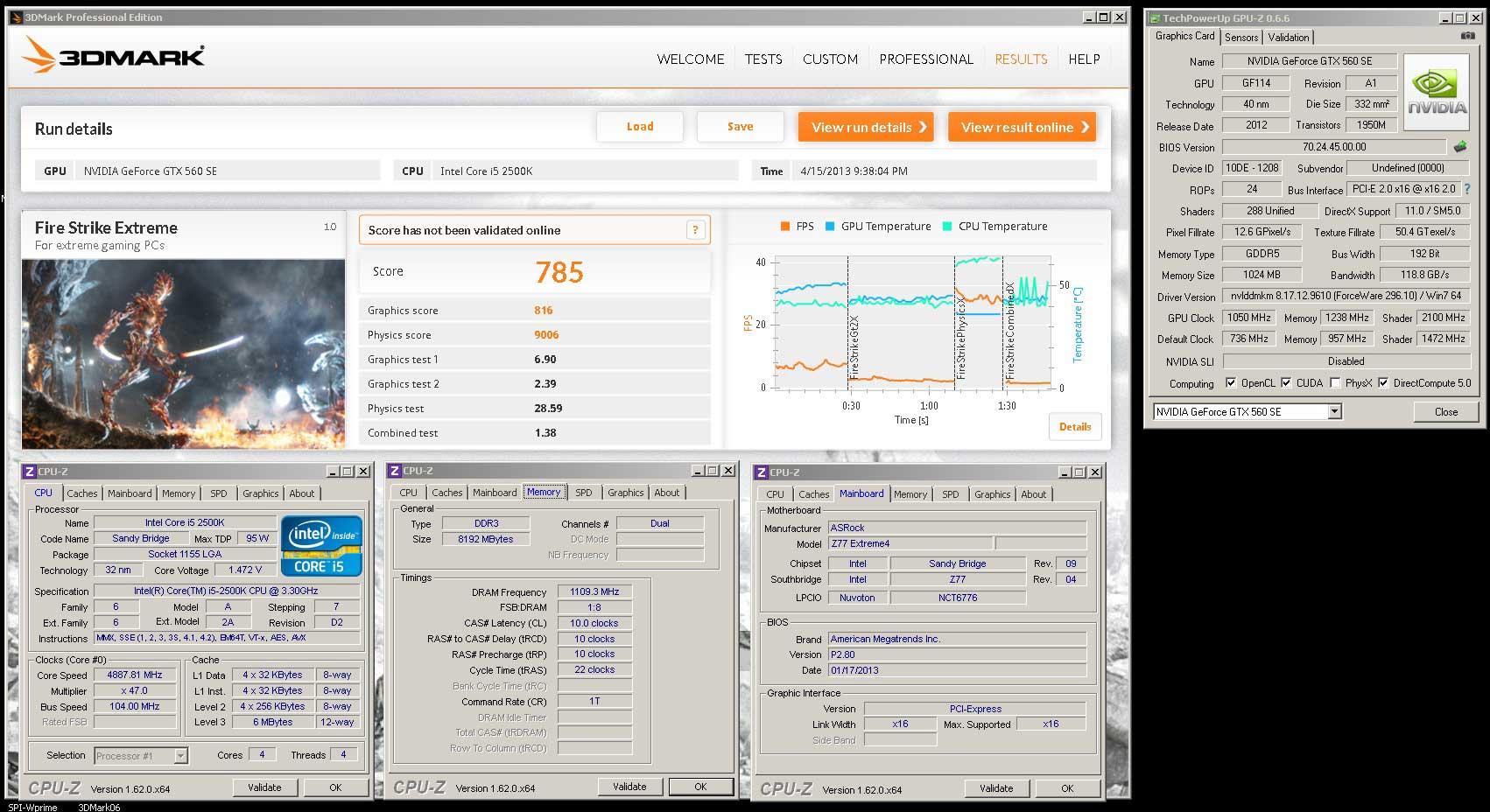1490x812 pixels.
Task: Click the Physics score value 9006
Action: 546,334
